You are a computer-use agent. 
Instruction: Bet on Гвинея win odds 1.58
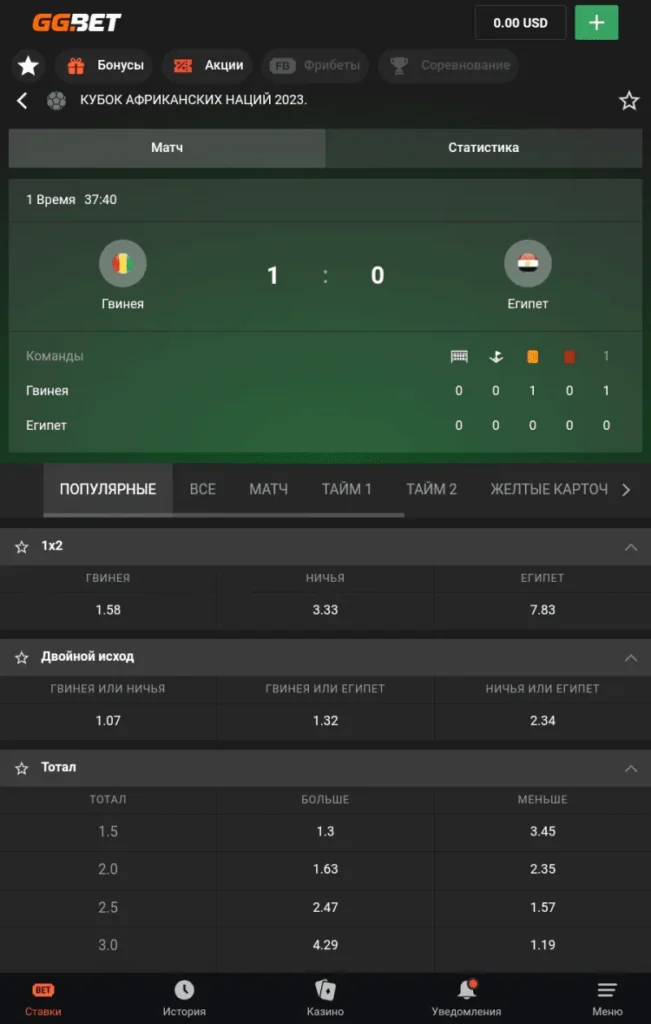[x=108, y=610]
